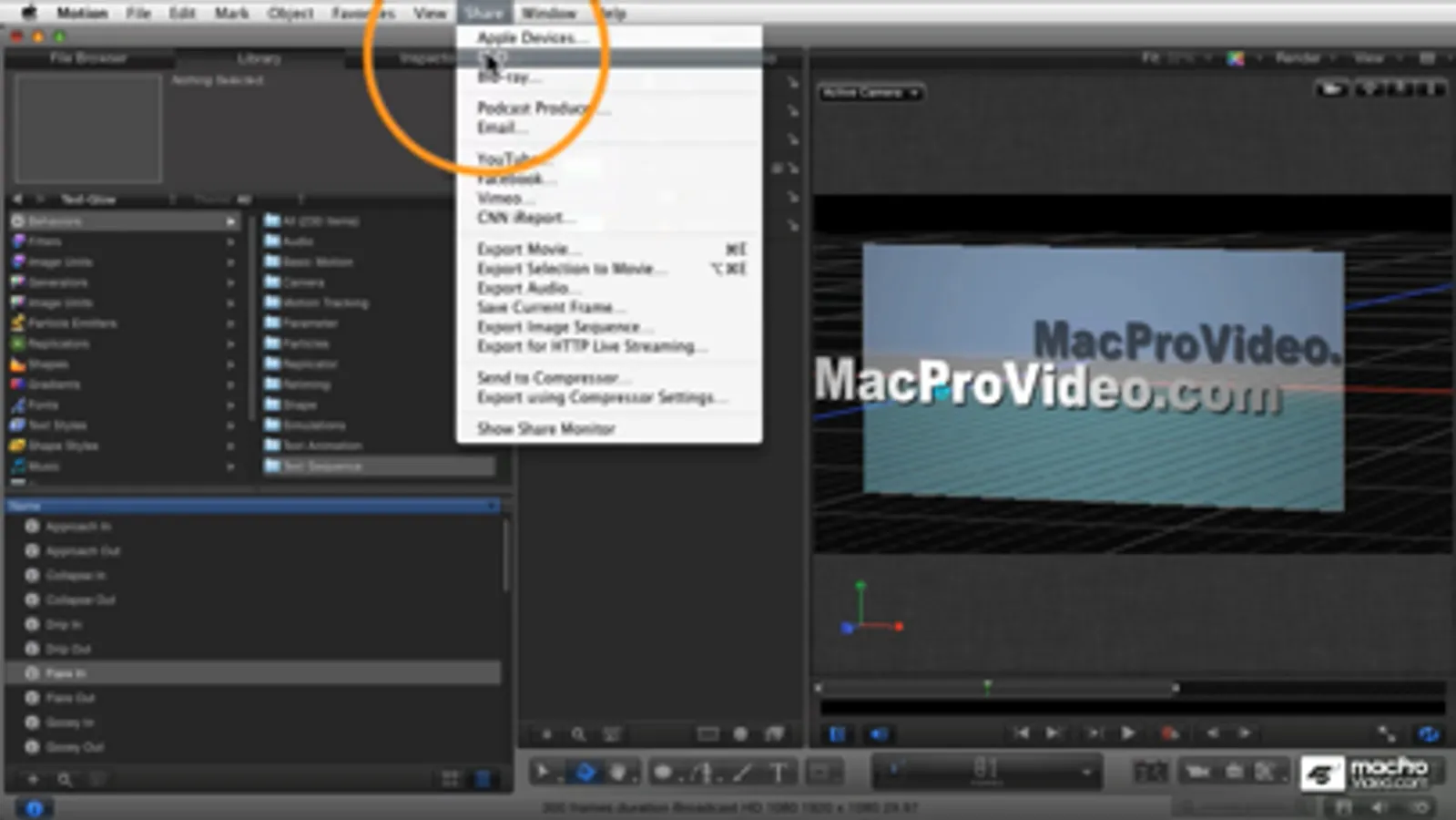Expand the Fonts category arrow
The height and width of the screenshot is (820, 1456).
[229, 405]
